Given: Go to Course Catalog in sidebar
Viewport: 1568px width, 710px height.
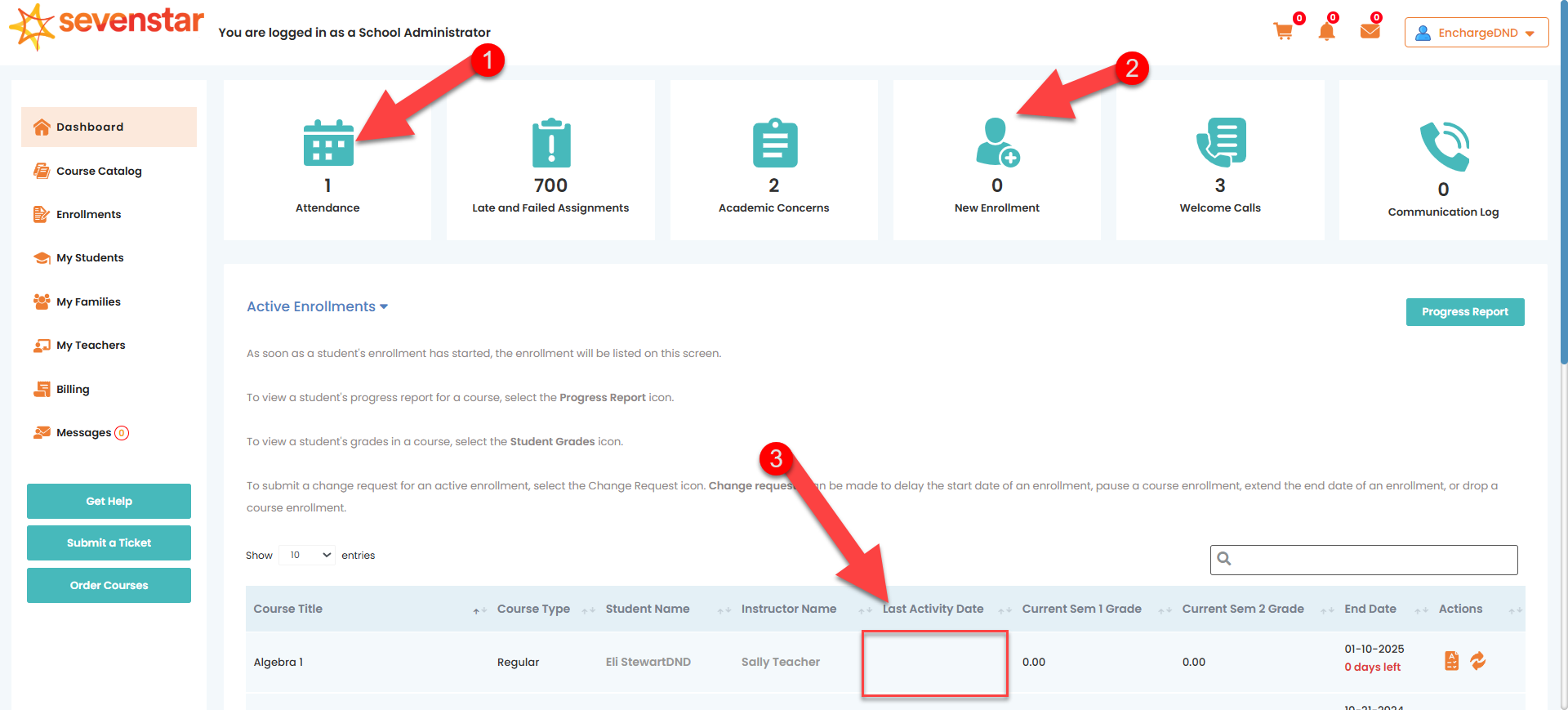Looking at the screenshot, I should click(99, 171).
